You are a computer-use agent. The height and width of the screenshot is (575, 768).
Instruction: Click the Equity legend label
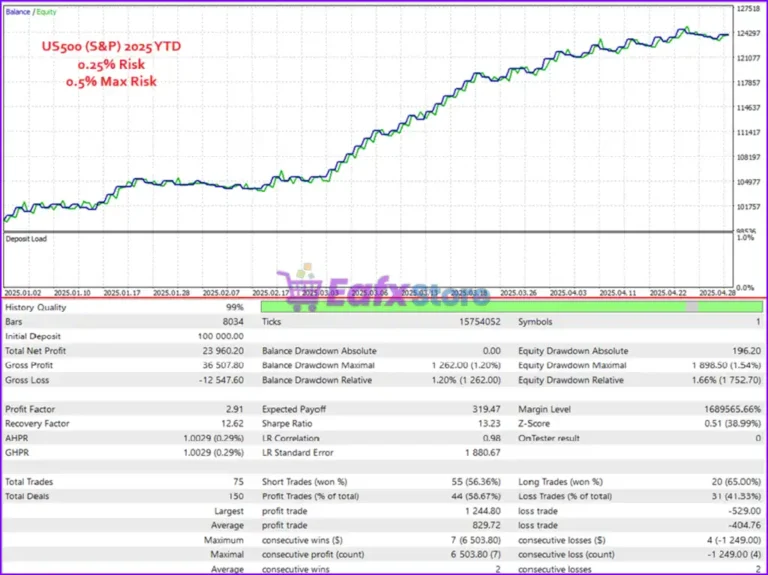pyautogui.click(x=47, y=12)
